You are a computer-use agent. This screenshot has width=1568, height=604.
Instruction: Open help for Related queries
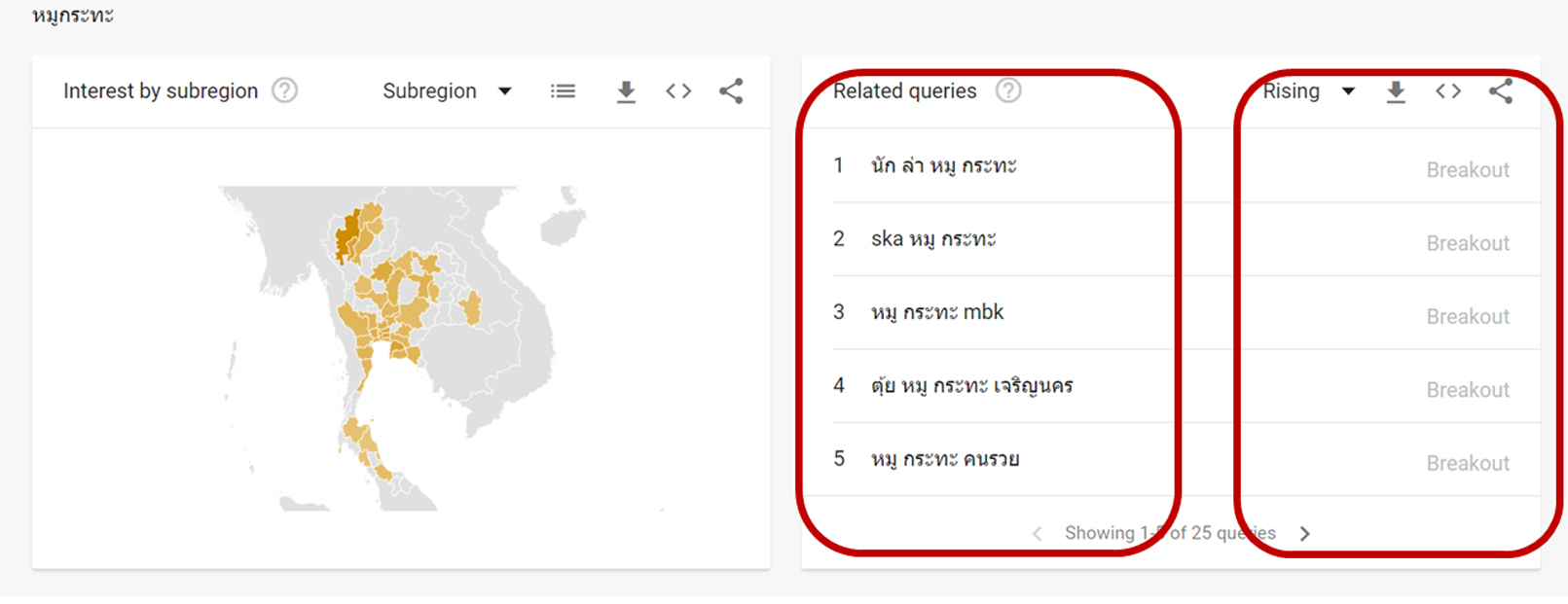pyautogui.click(x=1008, y=90)
